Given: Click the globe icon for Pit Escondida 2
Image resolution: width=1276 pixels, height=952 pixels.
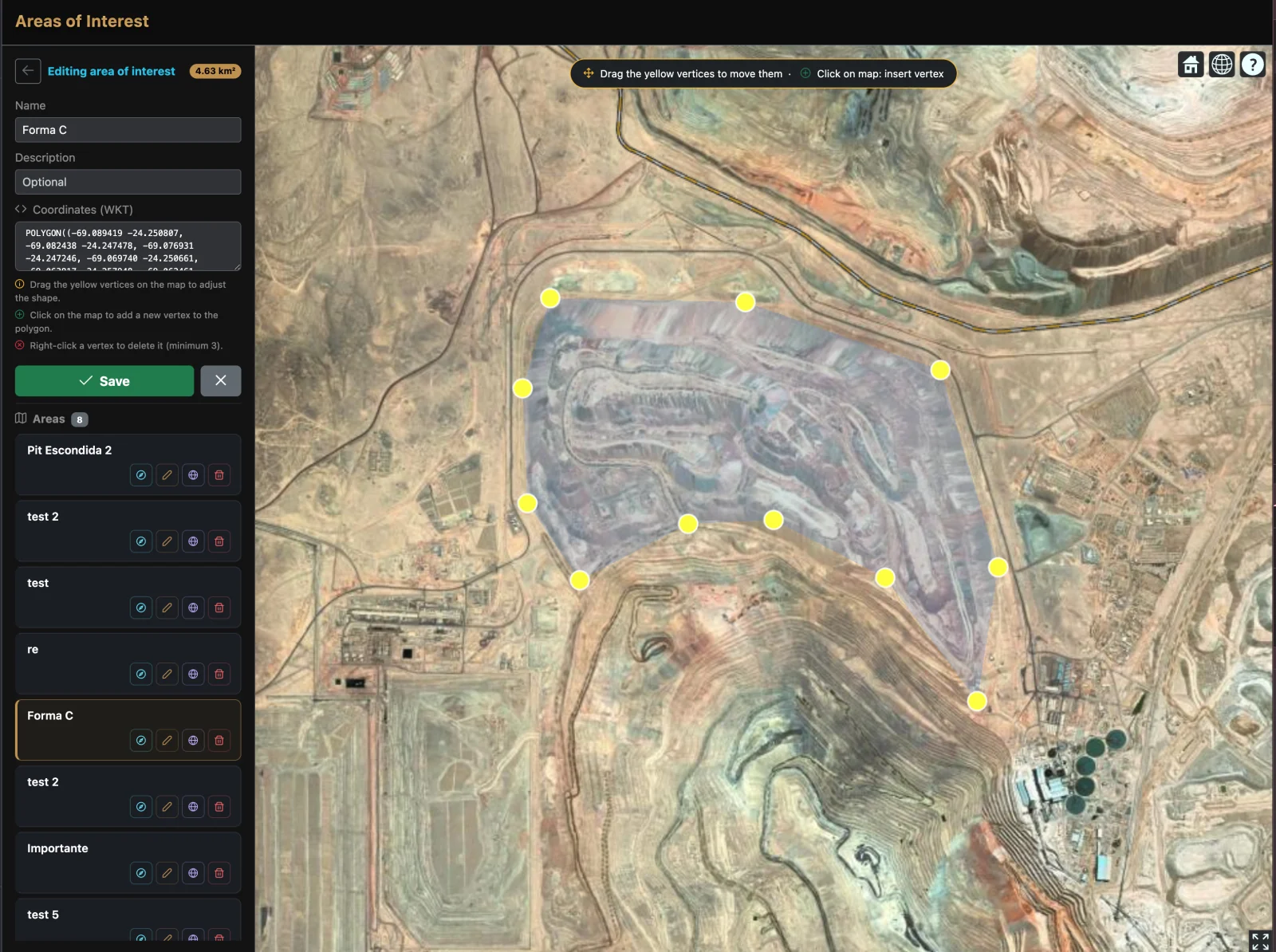Looking at the screenshot, I should click(x=193, y=475).
